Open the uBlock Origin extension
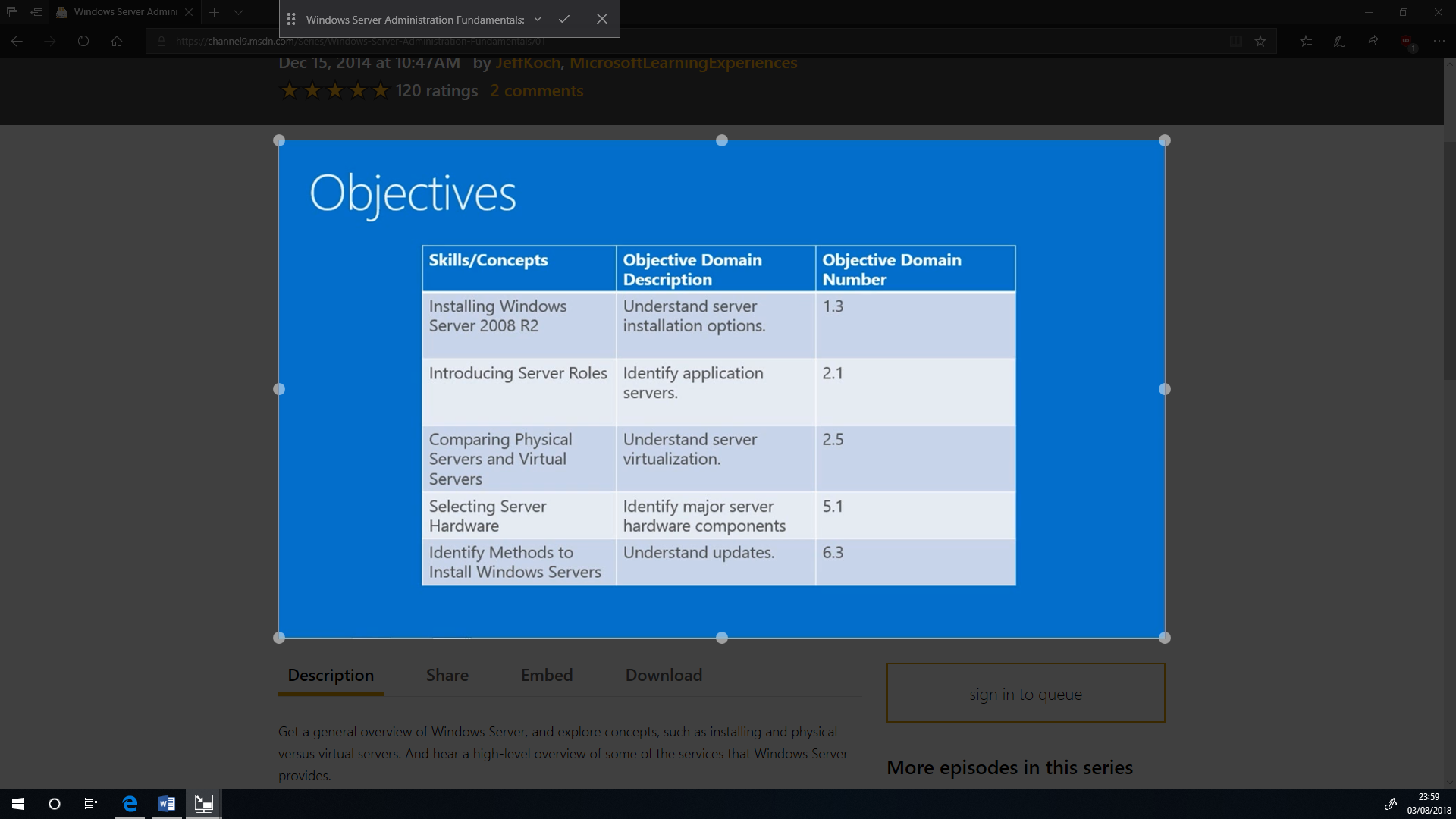This screenshot has width=1456, height=819. click(1407, 42)
